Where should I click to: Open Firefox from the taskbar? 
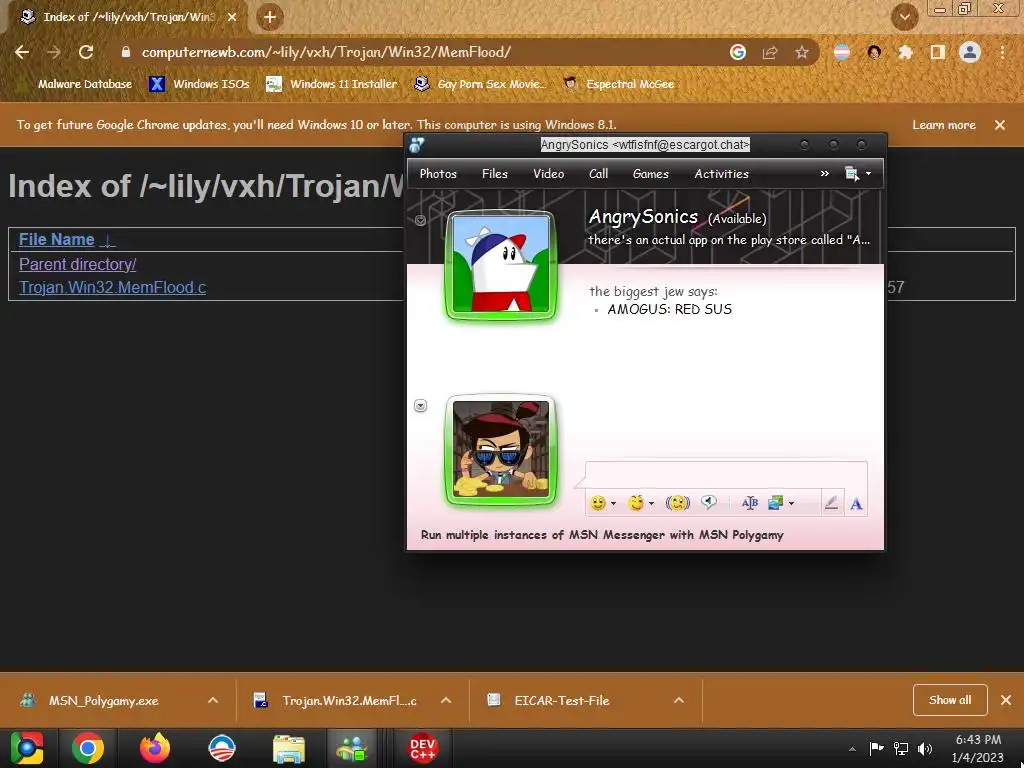point(155,748)
